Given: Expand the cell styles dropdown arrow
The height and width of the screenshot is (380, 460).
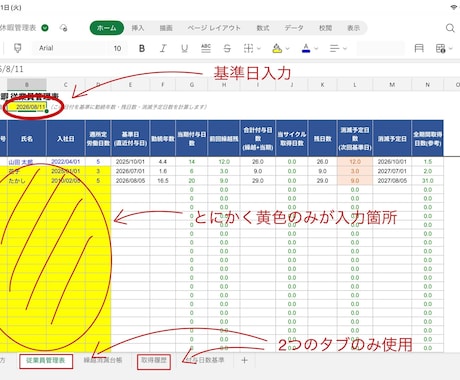Looking at the screenshot, I should coord(451,49).
